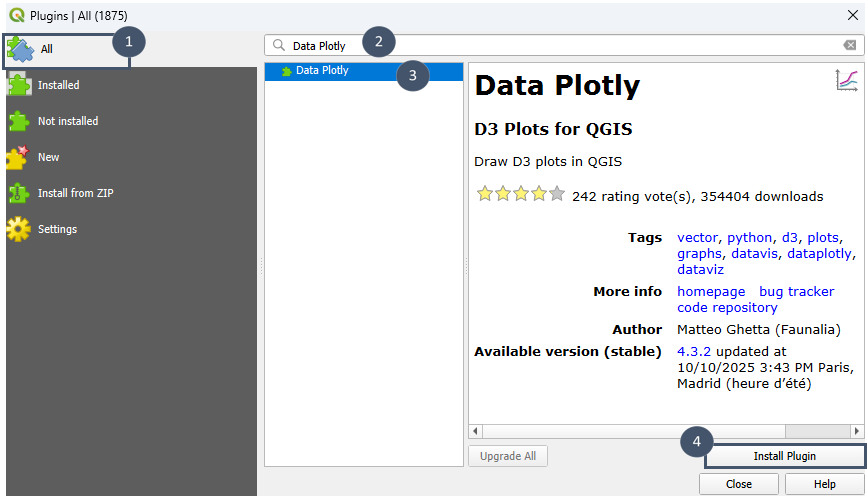The image size is (868, 501).
Task: Open Help for the plugin manager
Action: (x=824, y=484)
